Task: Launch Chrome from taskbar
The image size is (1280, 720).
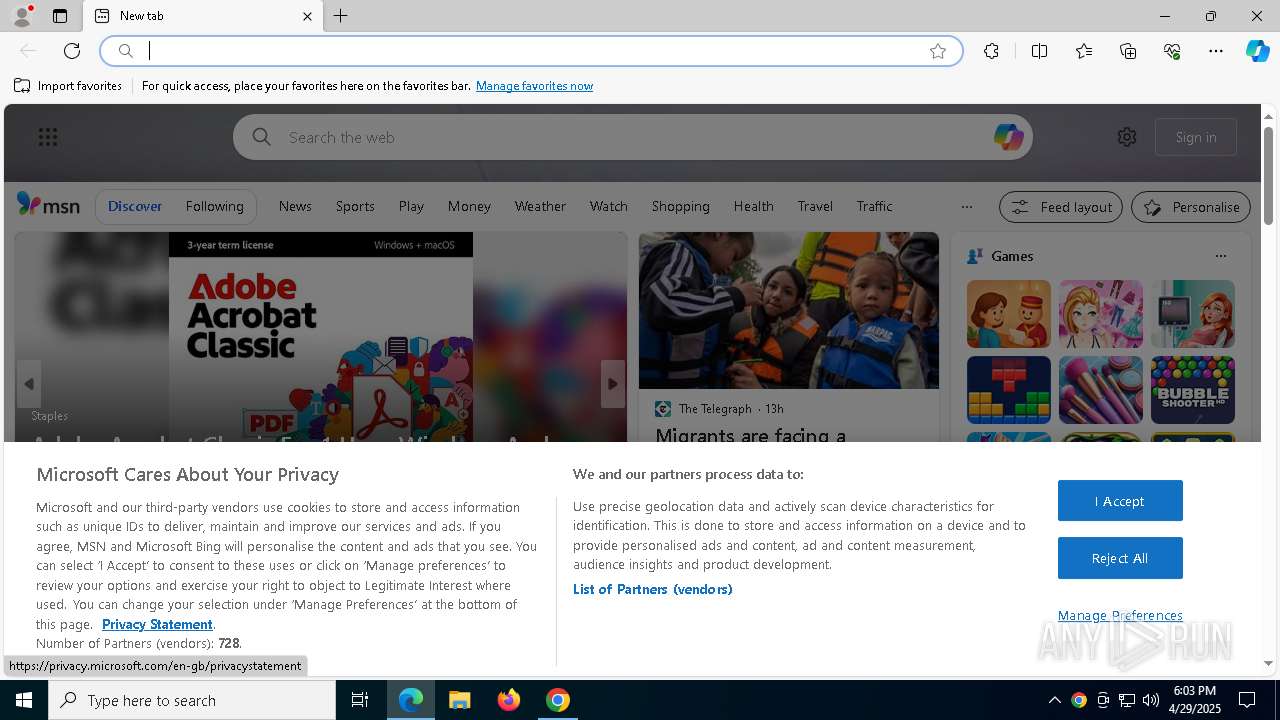Action: click(x=558, y=700)
